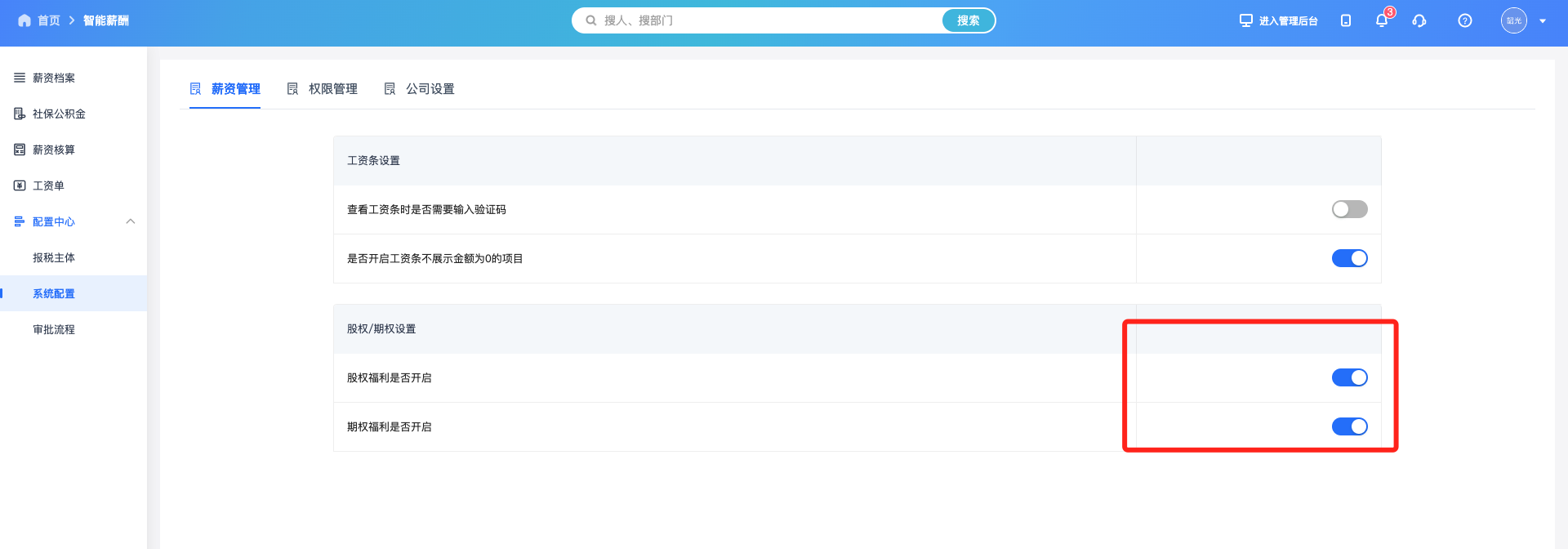The width and height of the screenshot is (1568, 549).
Task: Disable the 股权福利是否开启 switch
Action: click(x=1349, y=377)
